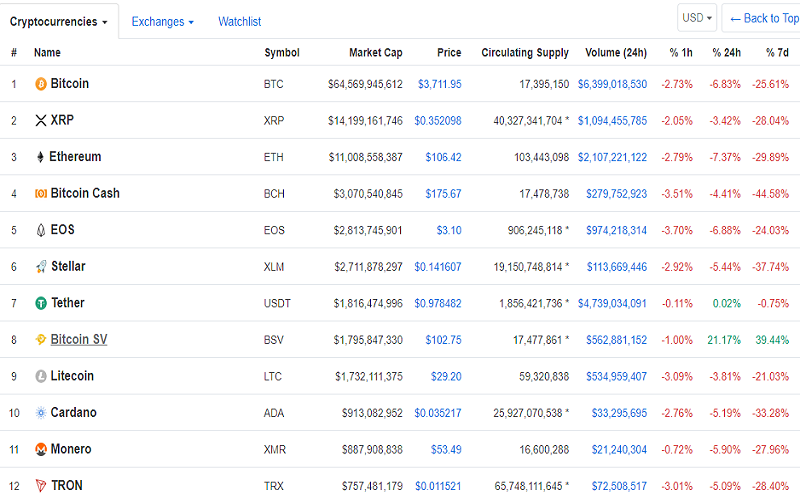The height and width of the screenshot is (500, 800).
Task: View Tether 24h volume markets link
Action: (x=612, y=304)
